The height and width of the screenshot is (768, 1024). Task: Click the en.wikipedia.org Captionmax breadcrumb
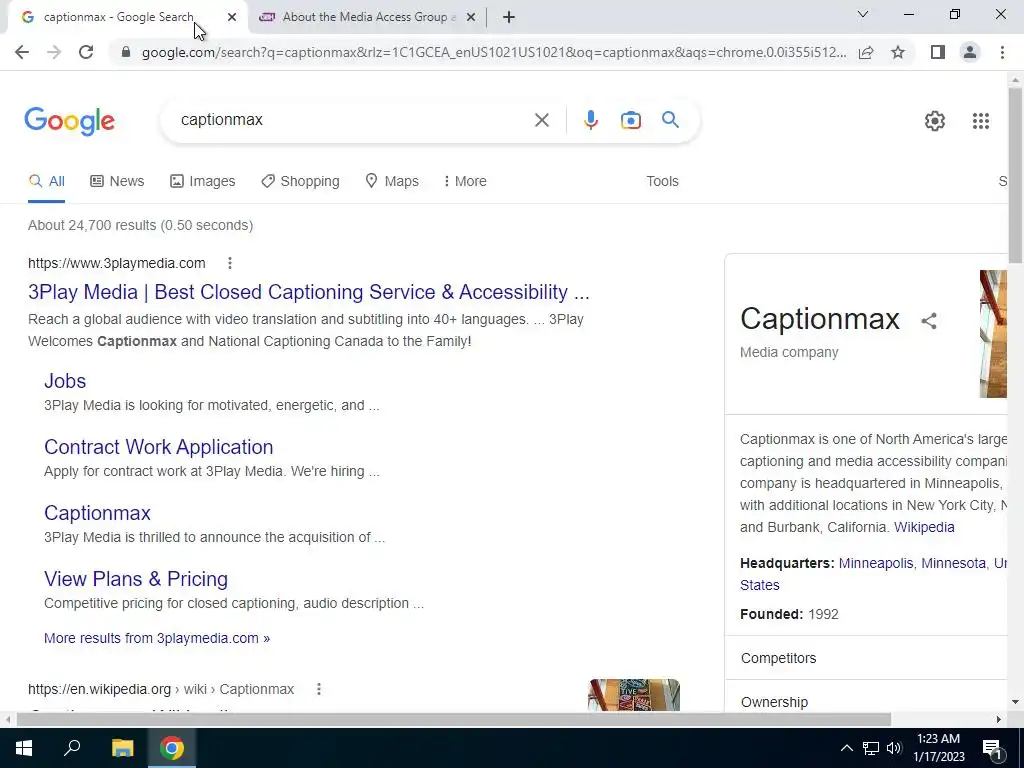click(x=161, y=689)
